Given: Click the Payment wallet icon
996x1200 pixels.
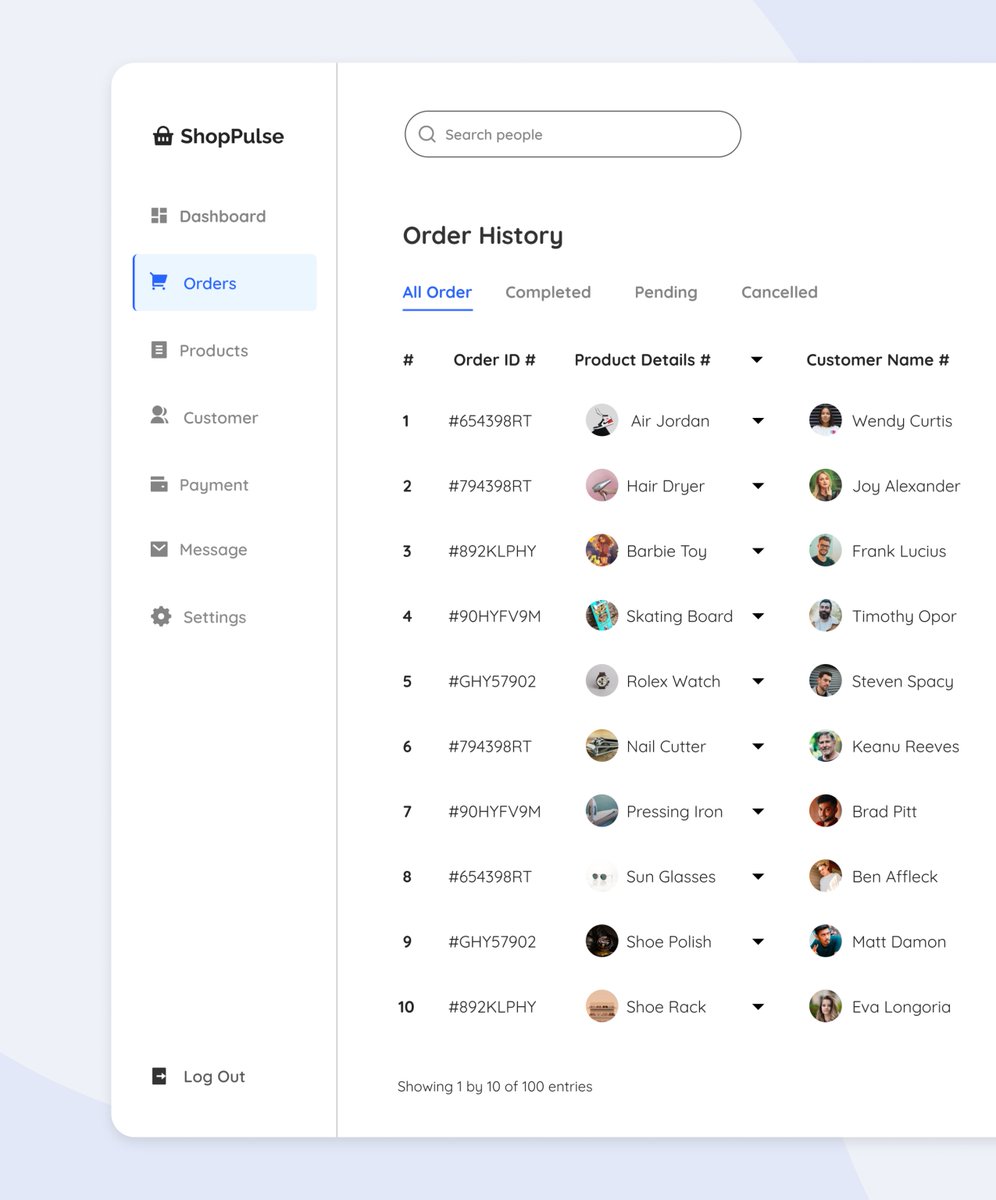Looking at the screenshot, I should 159,484.
